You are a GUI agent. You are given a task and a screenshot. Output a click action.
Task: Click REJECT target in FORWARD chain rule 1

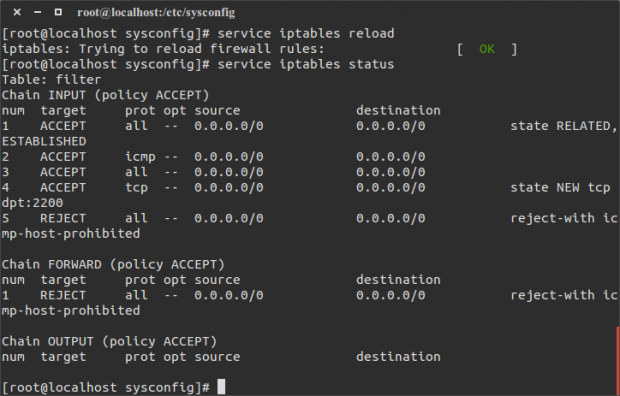coord(63,295)
